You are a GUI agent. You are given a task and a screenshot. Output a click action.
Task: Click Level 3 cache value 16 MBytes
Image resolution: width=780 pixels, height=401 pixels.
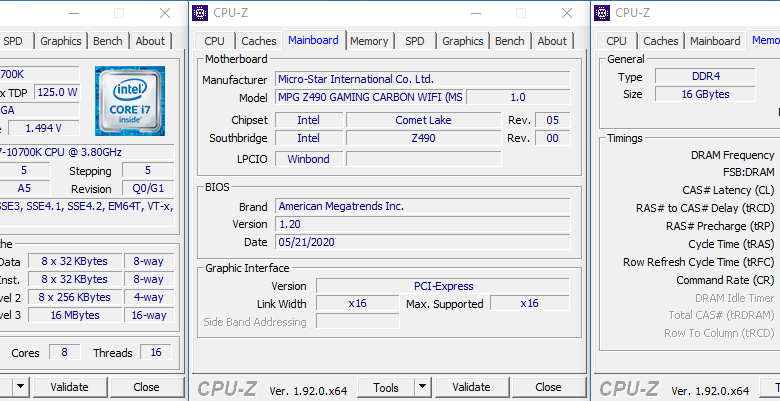coord(75,315)
